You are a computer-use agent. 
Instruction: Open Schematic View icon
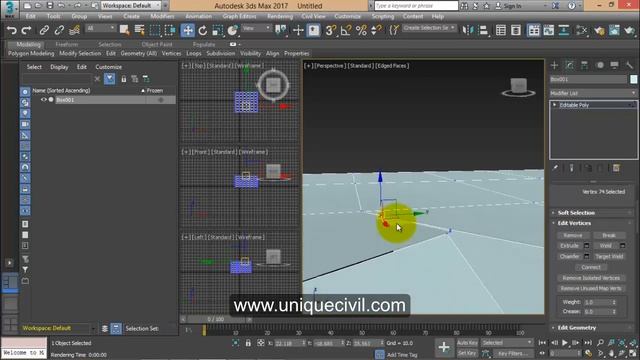pyautogui.click(x=564, y=30)
